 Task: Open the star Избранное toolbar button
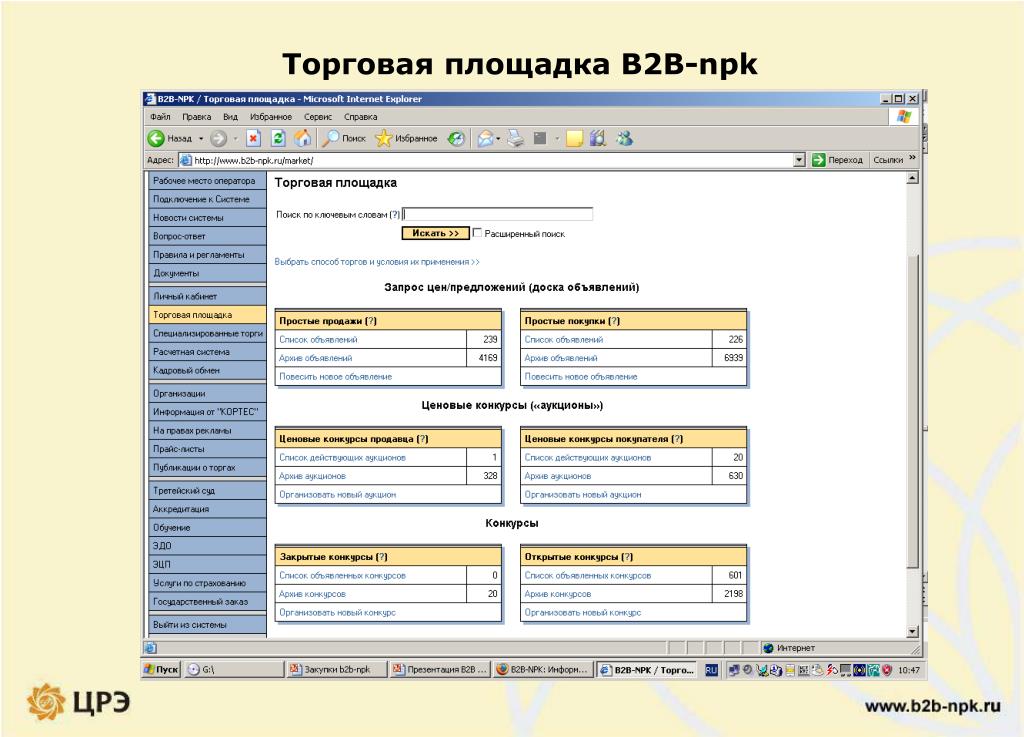coord(406,138)
